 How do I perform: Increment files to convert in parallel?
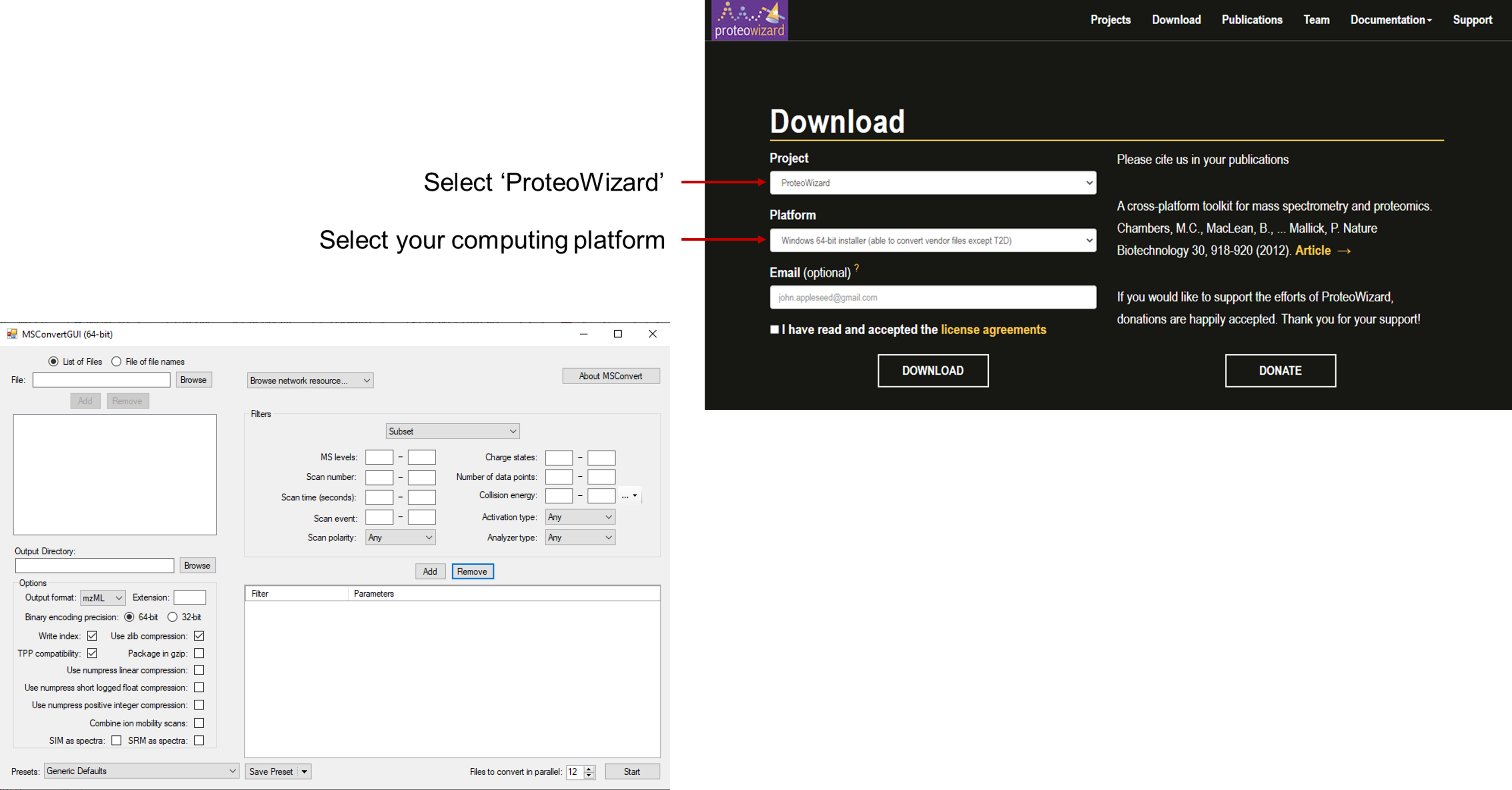pos(589,768)
